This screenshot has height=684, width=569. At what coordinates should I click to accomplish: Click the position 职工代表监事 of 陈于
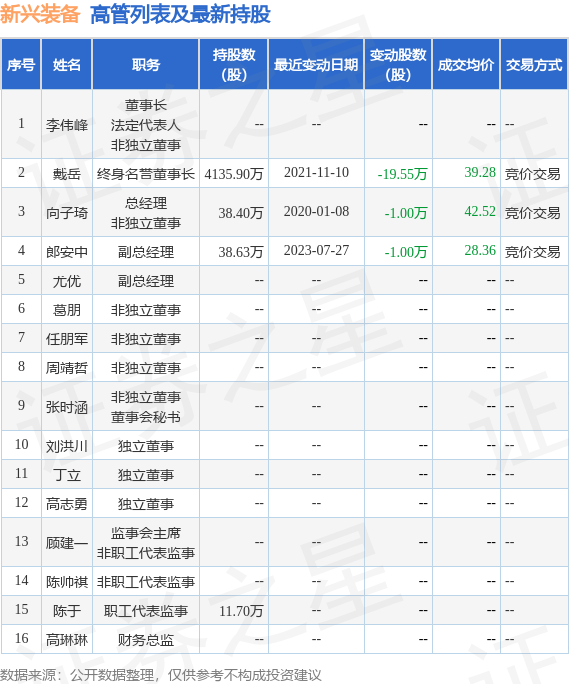146,611
